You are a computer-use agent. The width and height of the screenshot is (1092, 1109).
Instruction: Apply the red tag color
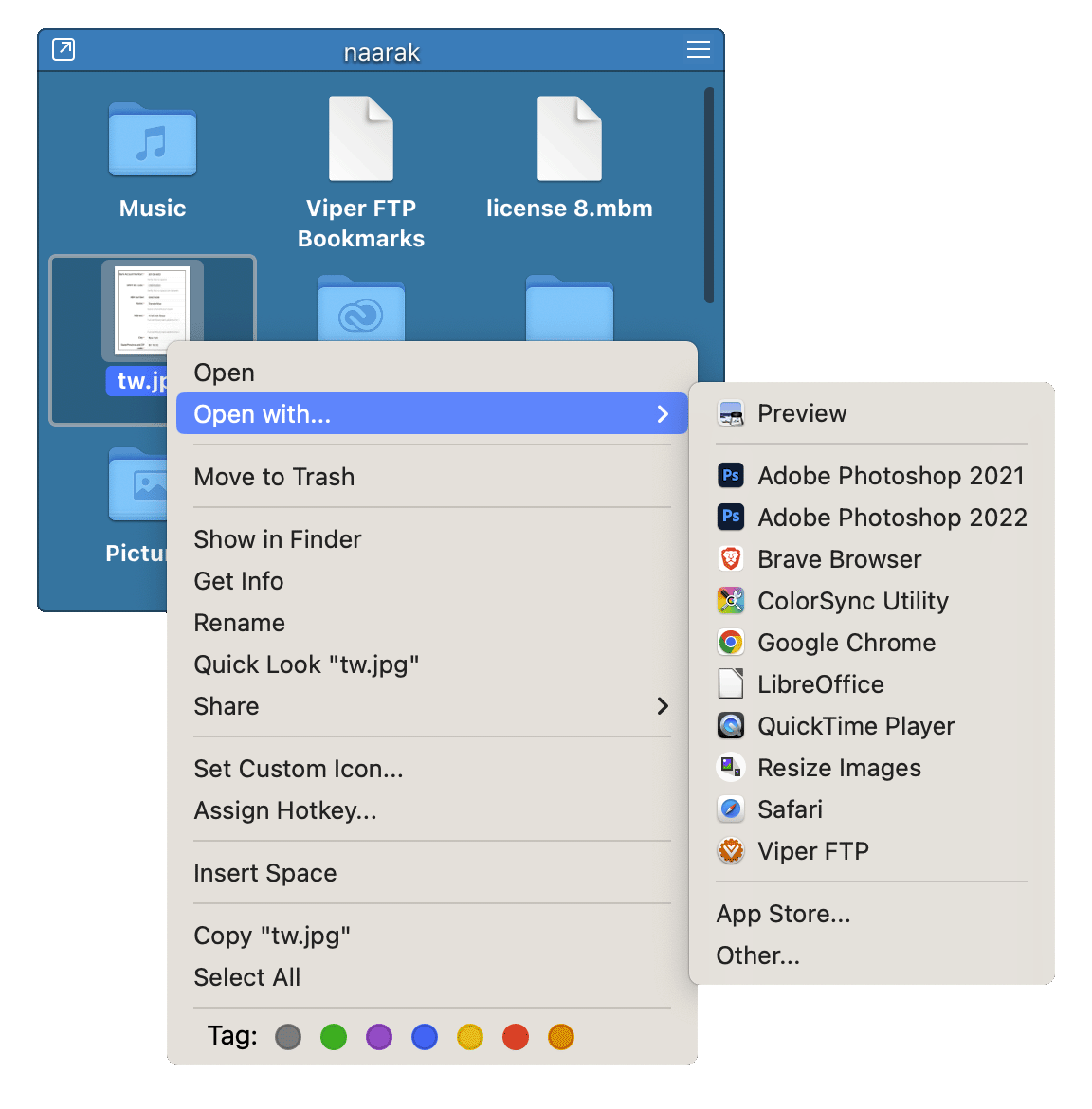tap(516, 1037)
